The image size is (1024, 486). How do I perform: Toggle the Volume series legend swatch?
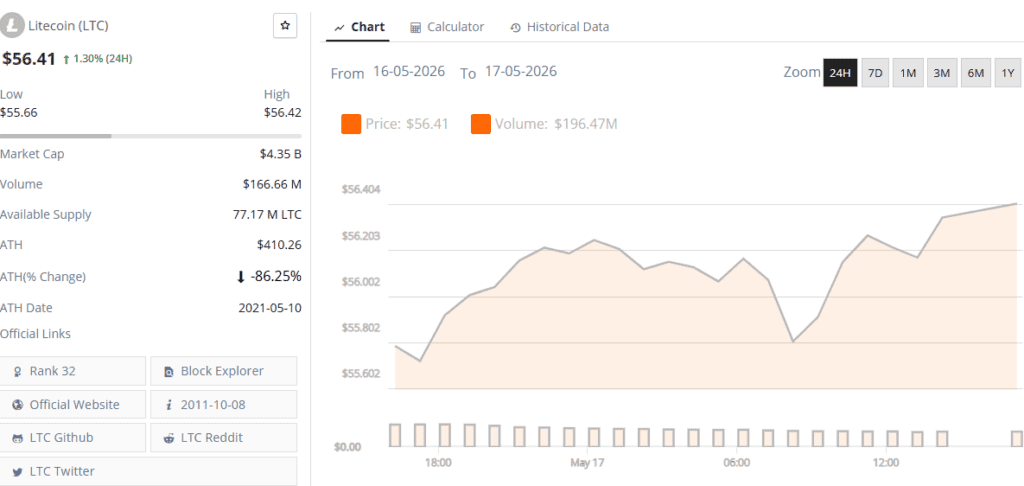[481, 124]
